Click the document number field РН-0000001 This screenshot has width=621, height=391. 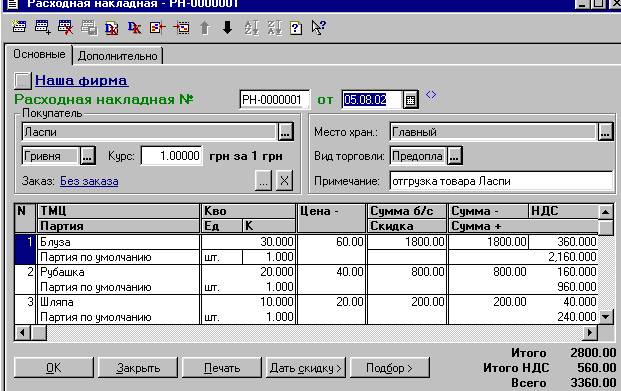coord(274,99)
